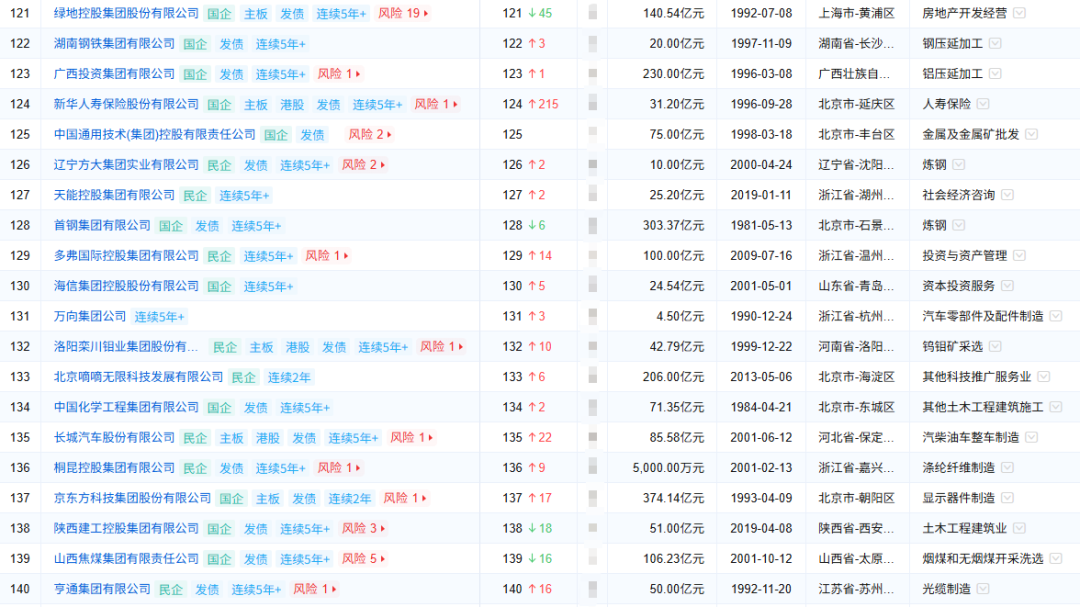Click date 2019-01-11
Viewport: 1080px width, 607px height.
pos(761,195)
